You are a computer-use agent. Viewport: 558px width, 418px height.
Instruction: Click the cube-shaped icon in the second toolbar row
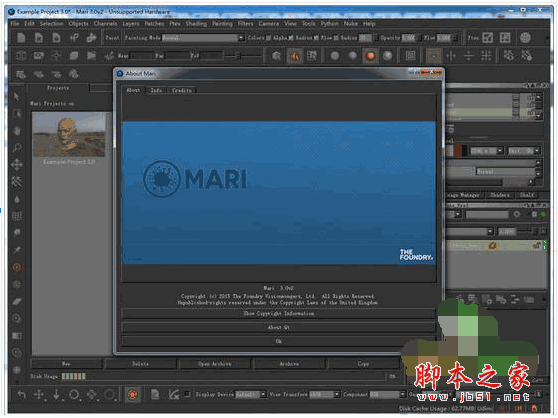(21, 55)
